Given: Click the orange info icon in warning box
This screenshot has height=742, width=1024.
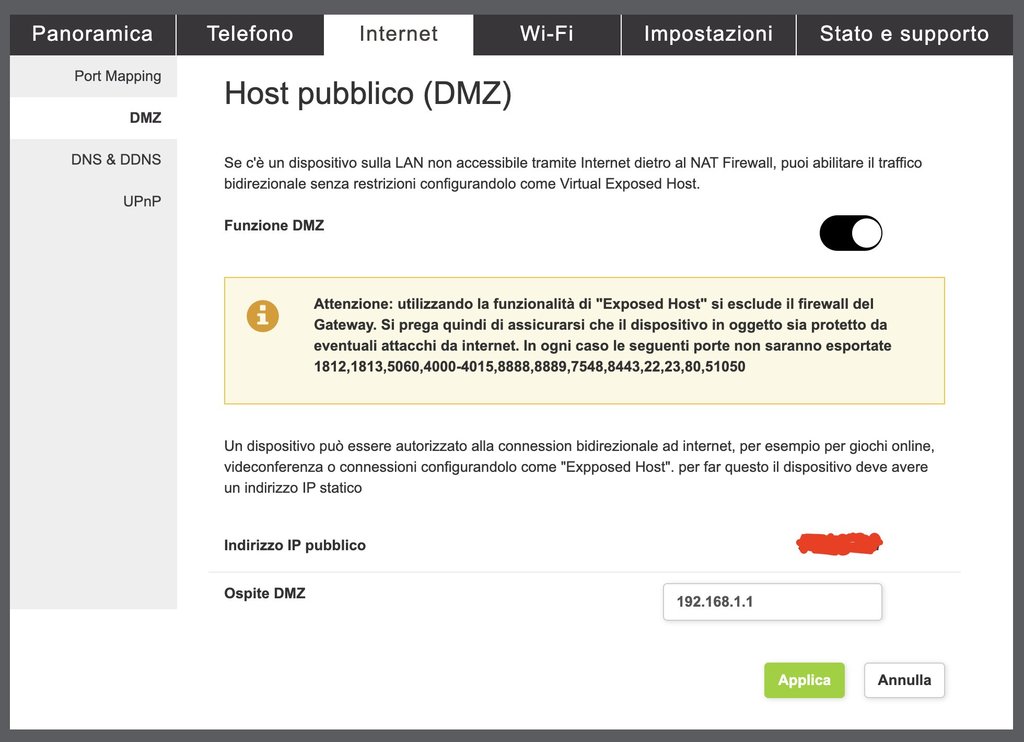Looking at the screenshot, I should point(263,316).
